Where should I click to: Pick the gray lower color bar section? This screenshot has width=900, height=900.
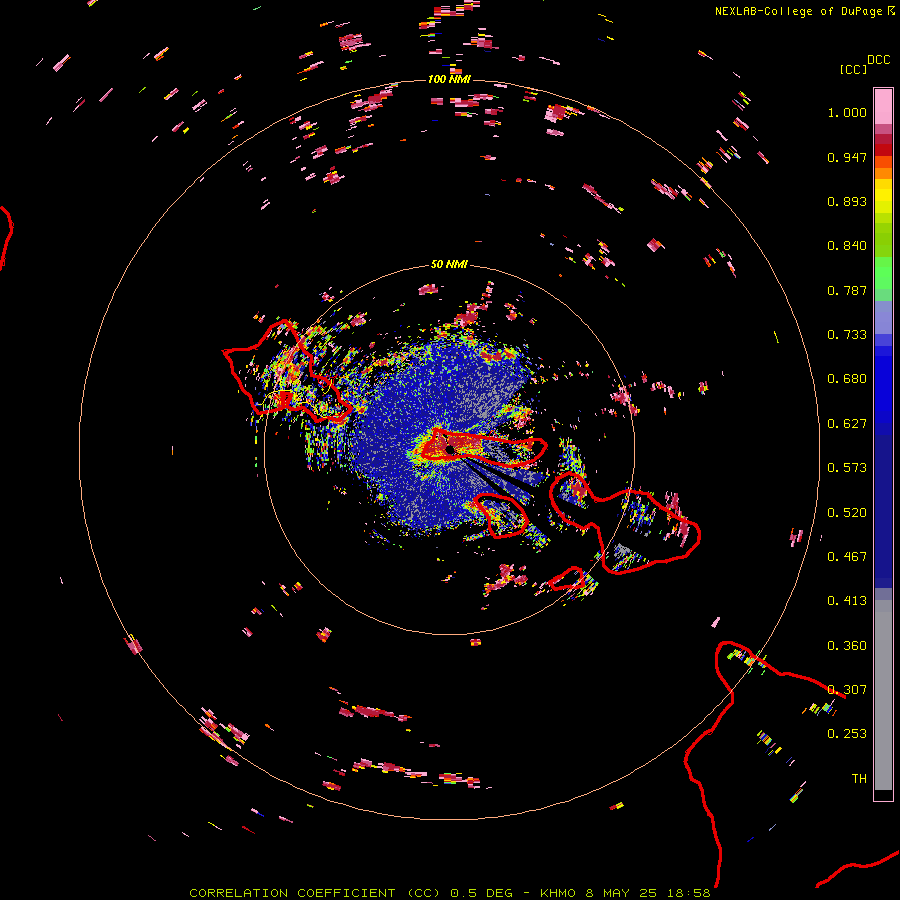883,695
